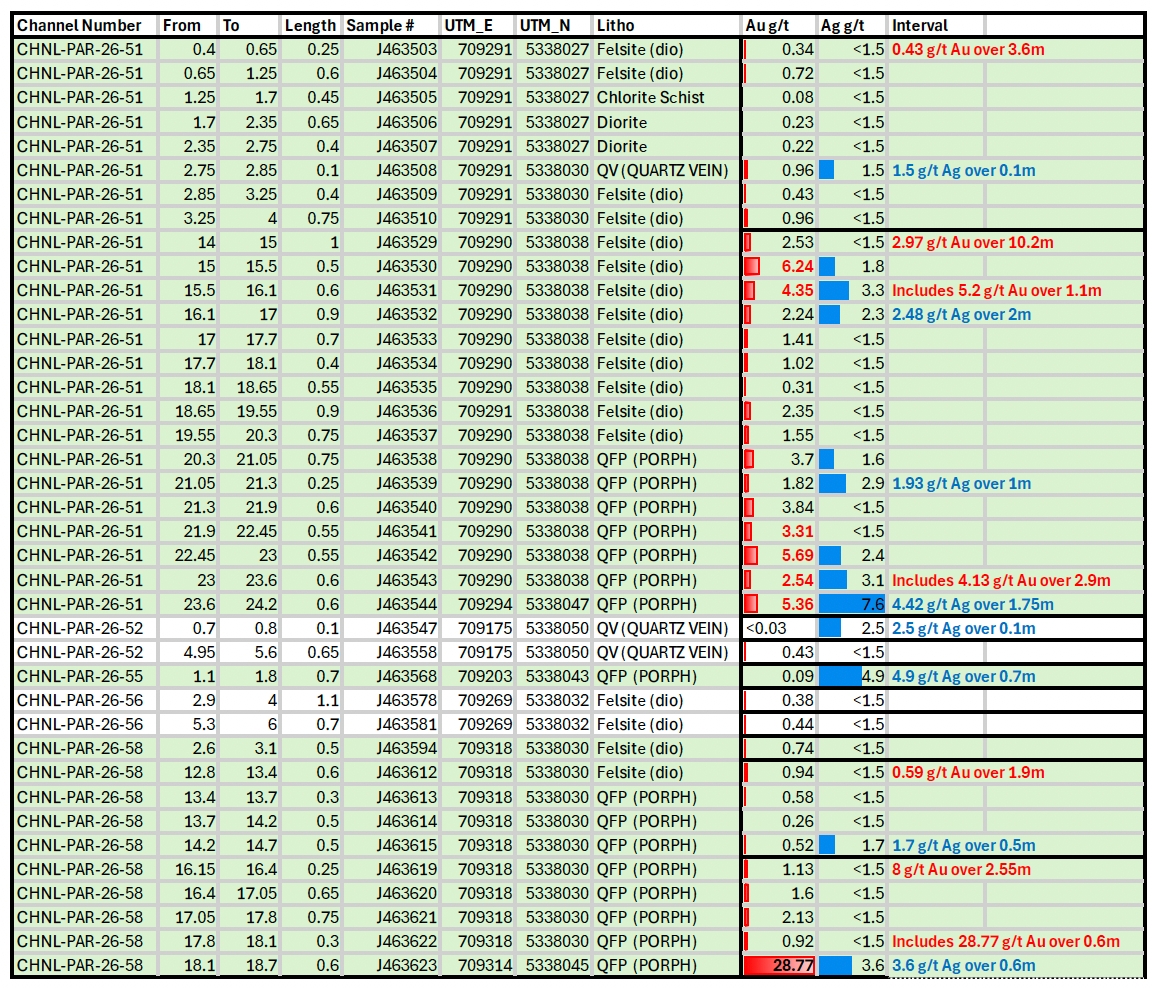Click interval text 2.48 g/t Ag over 2m

point(961,315)
